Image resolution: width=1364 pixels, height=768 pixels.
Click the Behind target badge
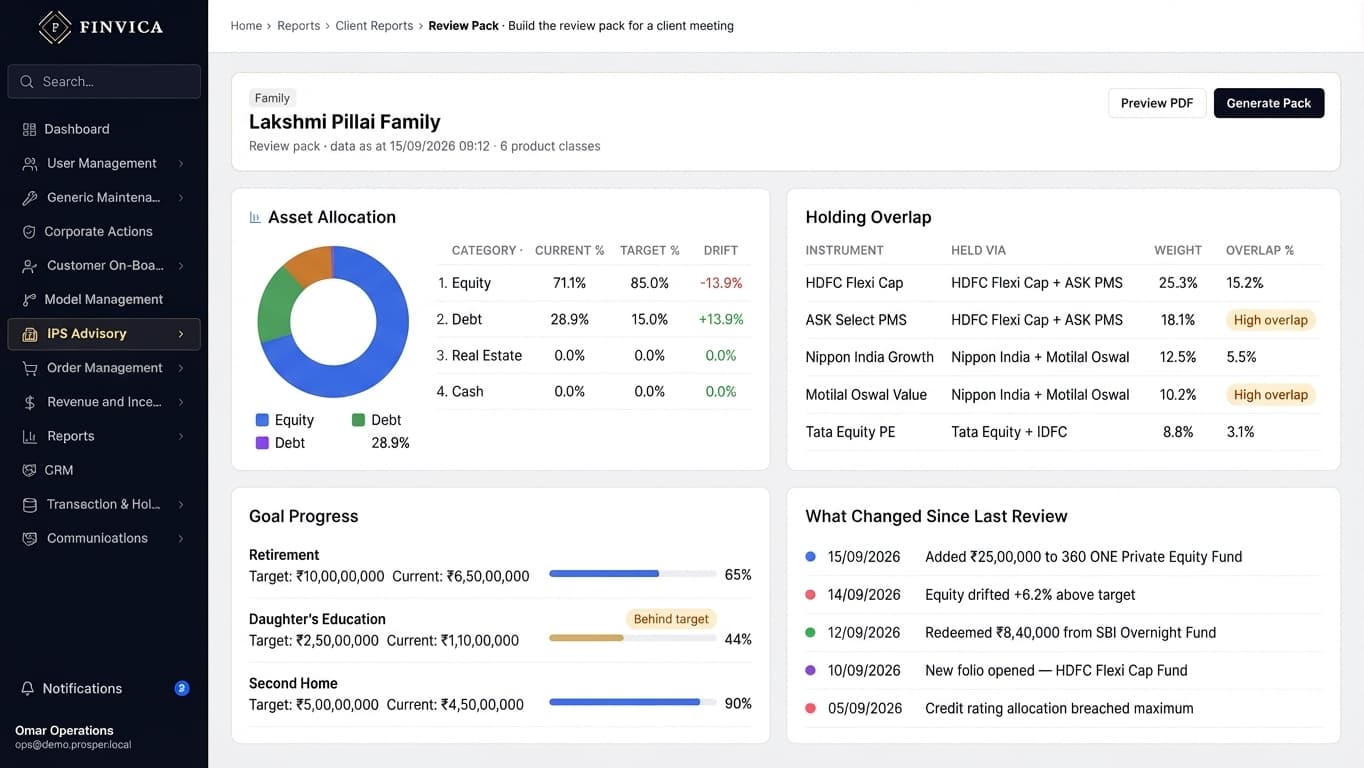click(671, 619)
